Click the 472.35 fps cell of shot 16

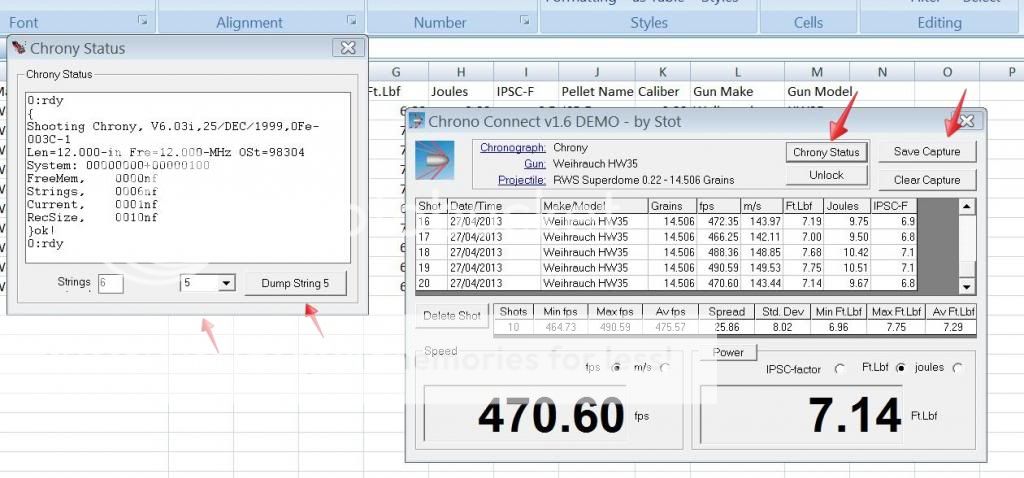pos(718,221)
